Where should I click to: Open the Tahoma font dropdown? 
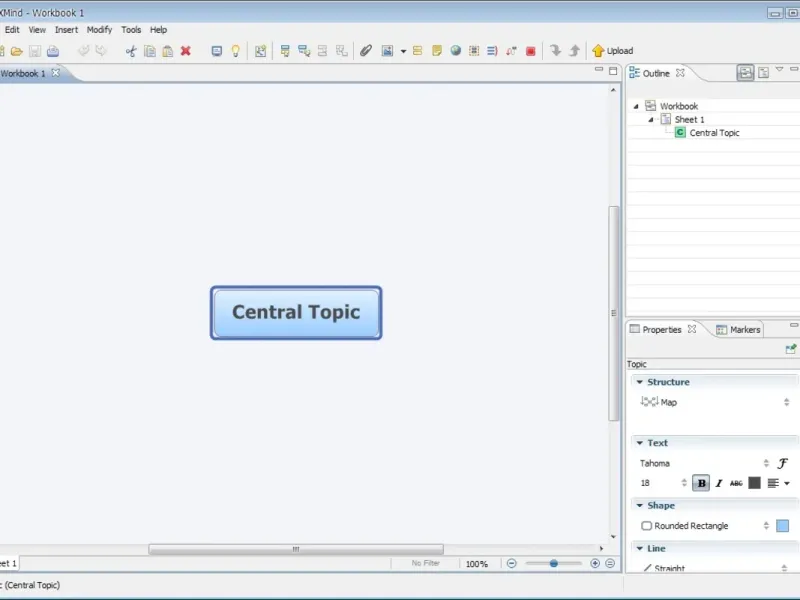coord(766,463)
